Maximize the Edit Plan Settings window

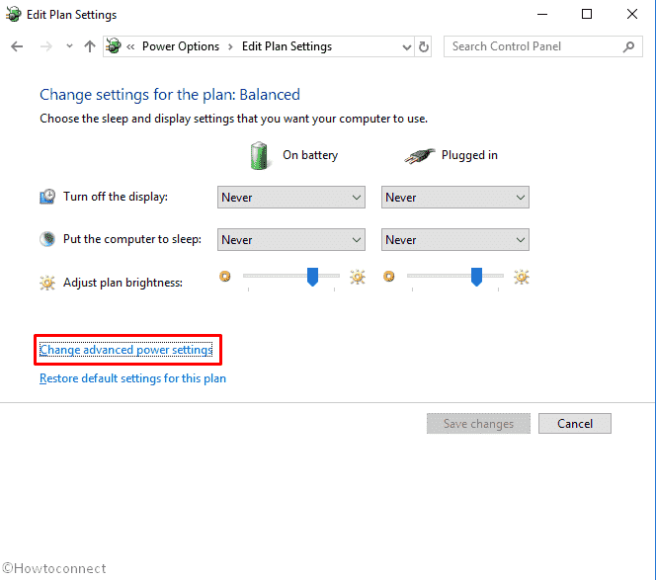pyautogui.click(x=587, y=15)
